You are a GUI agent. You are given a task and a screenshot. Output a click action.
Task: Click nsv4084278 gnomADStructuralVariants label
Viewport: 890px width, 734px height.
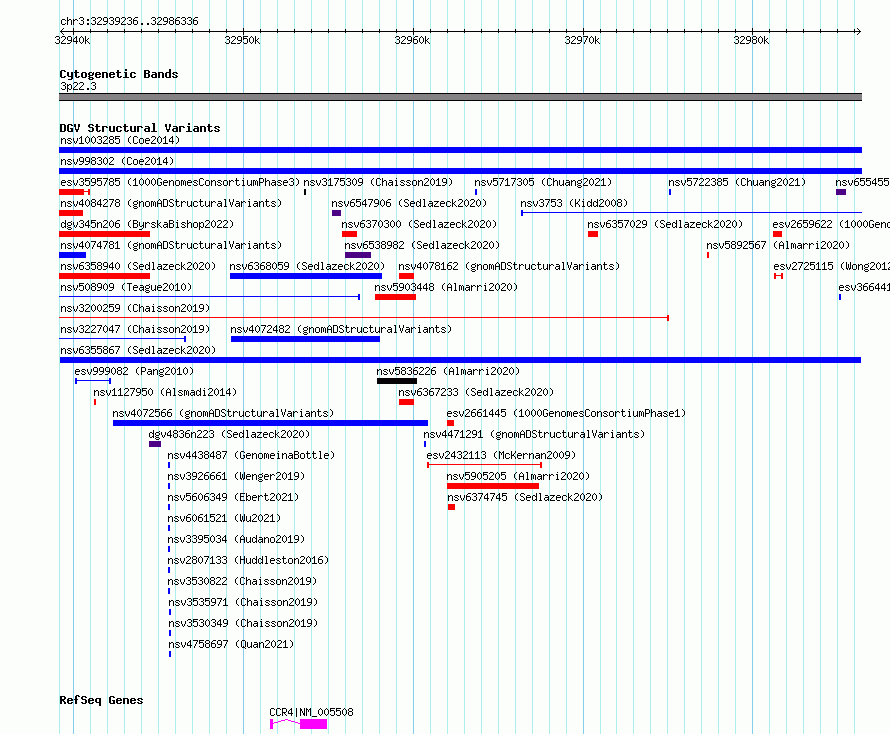tap(171, 203)
